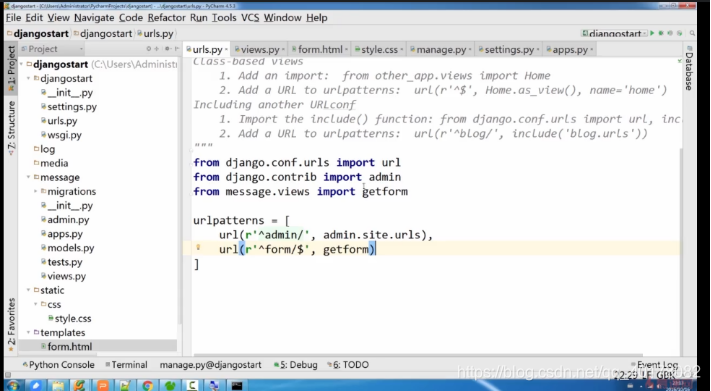Click the yellow intention light bulb in gutter
Image resolution: width=711 pixels, height=391 pixels.
198,247
